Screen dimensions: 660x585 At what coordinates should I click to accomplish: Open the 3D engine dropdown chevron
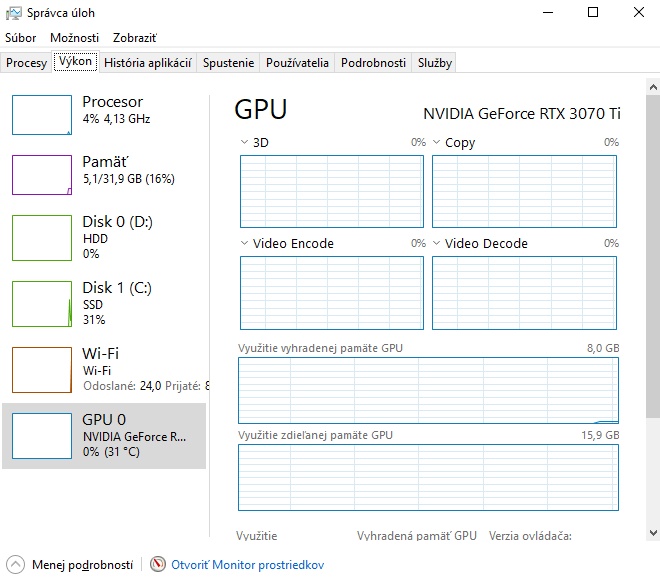tap(244, 142)
